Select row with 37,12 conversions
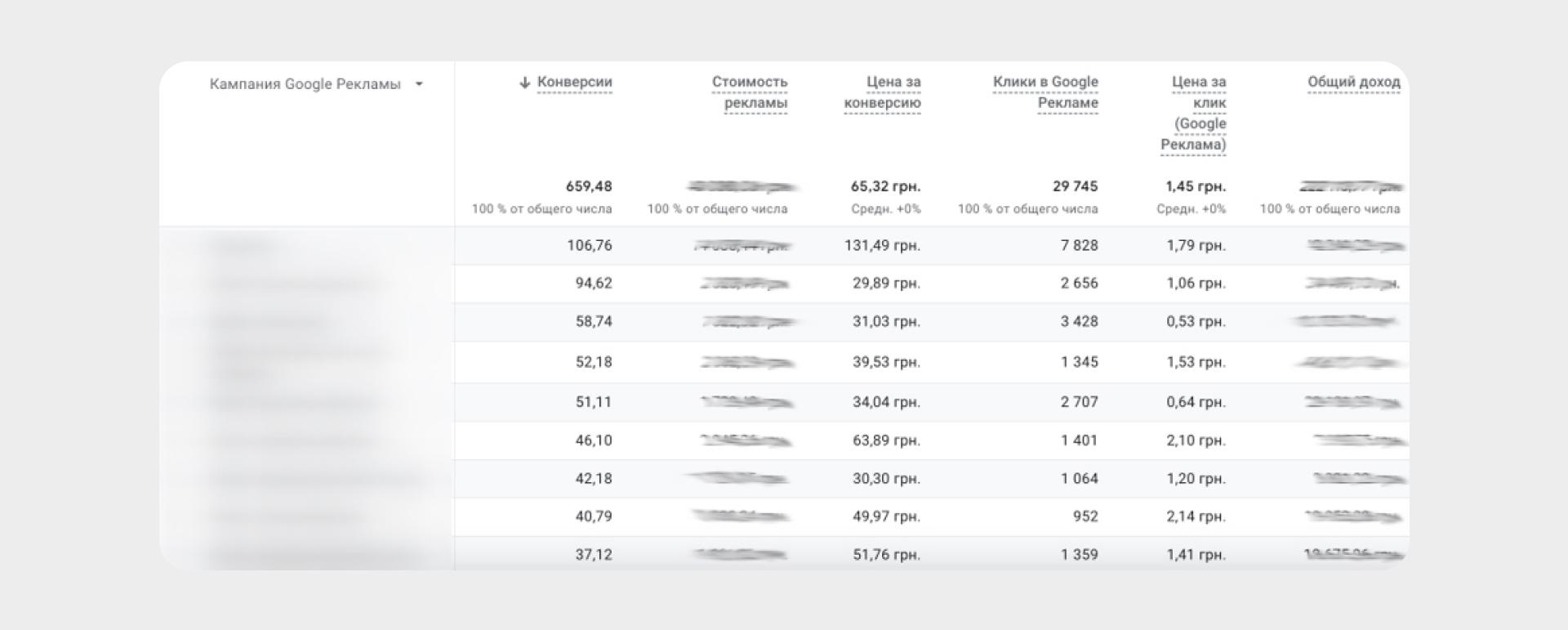Image resolution: width=1568 pixels, height=630 pixels. click(784, 553)
